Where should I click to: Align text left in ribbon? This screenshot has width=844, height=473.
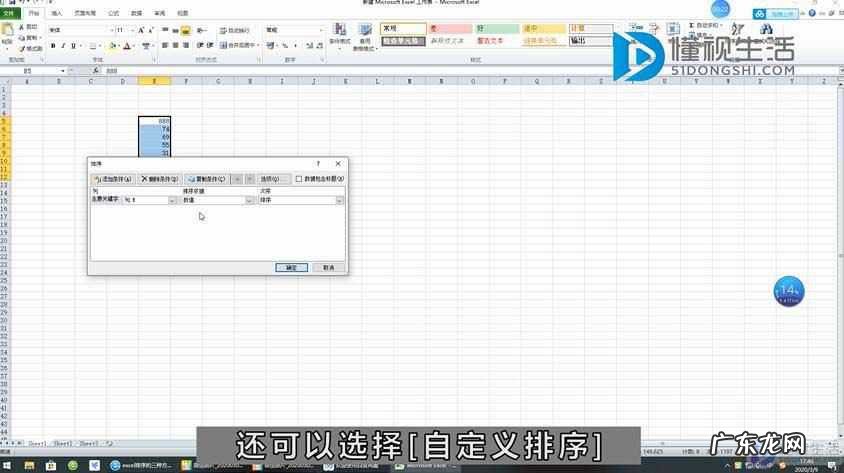[165, 46]
